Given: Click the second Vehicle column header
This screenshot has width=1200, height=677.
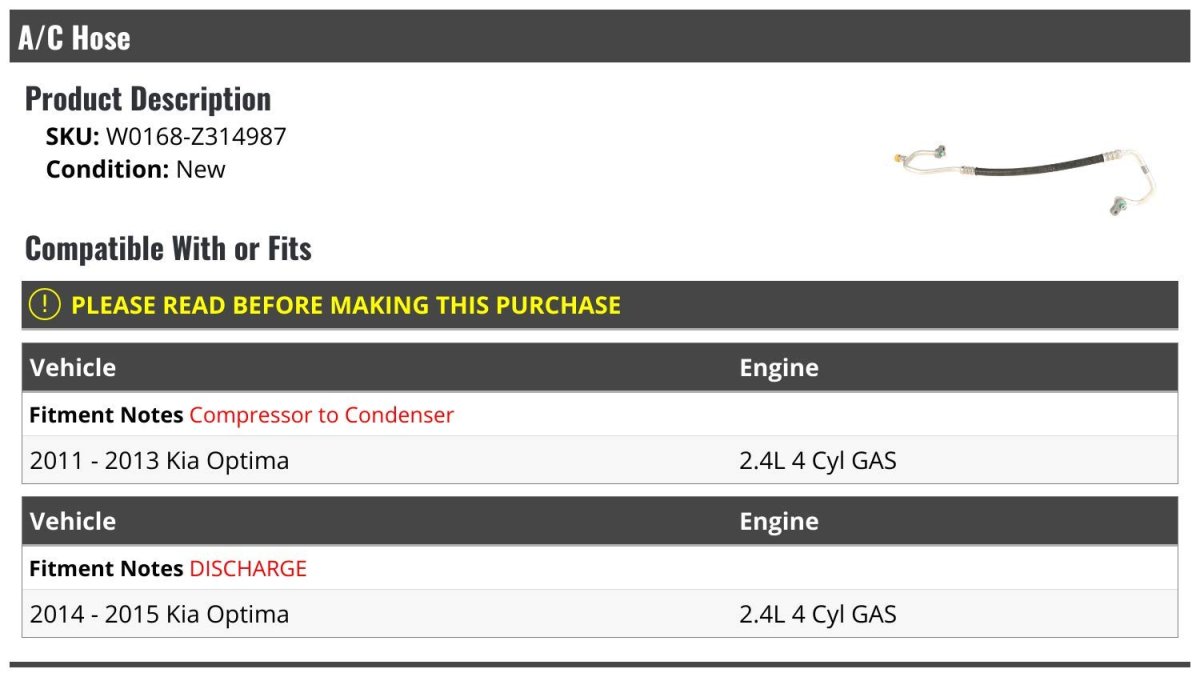Looking at the screenshot, I should pyautogui.click(x=73, y=521).
